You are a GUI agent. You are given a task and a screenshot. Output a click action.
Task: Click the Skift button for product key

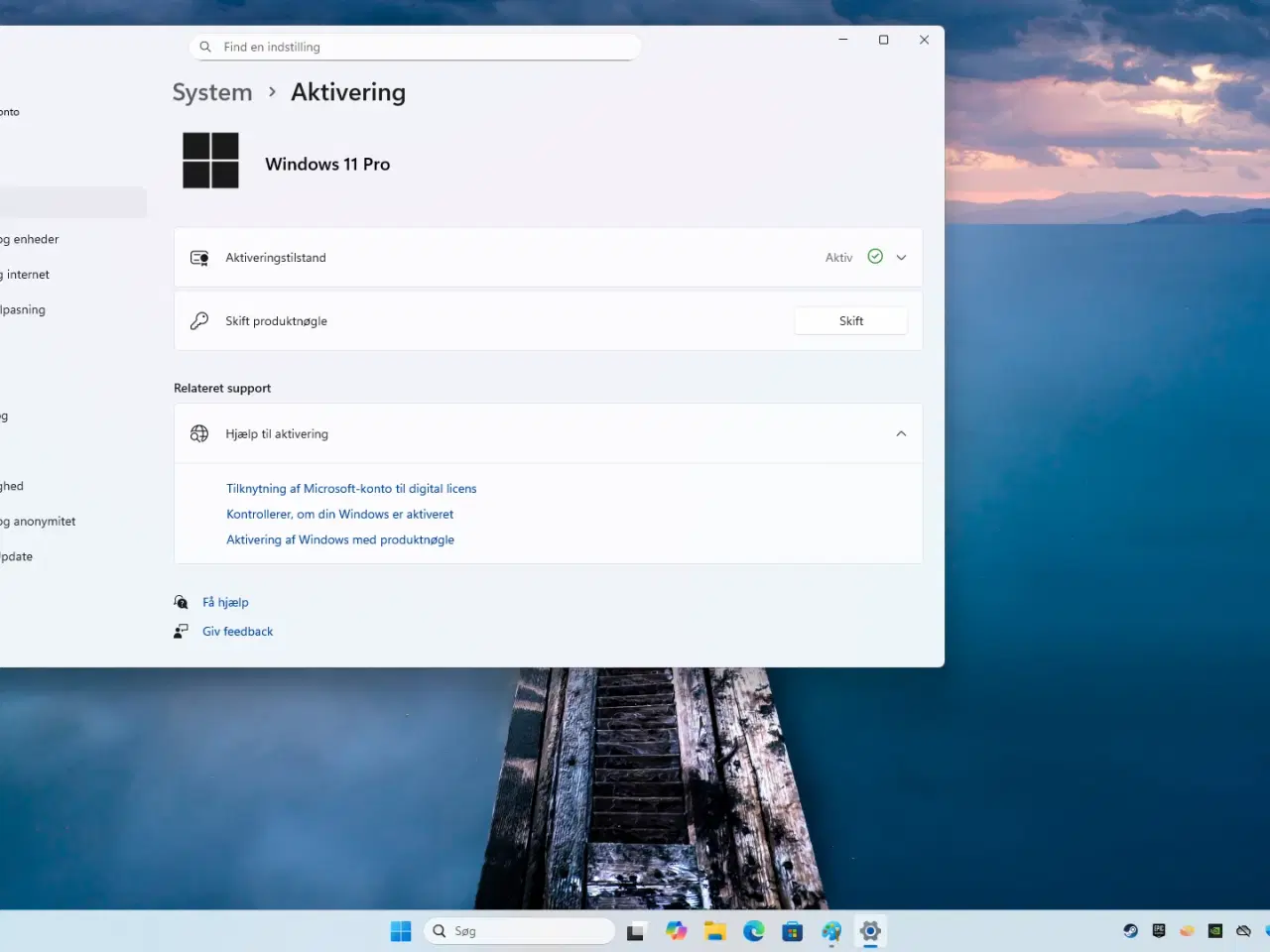851,321
